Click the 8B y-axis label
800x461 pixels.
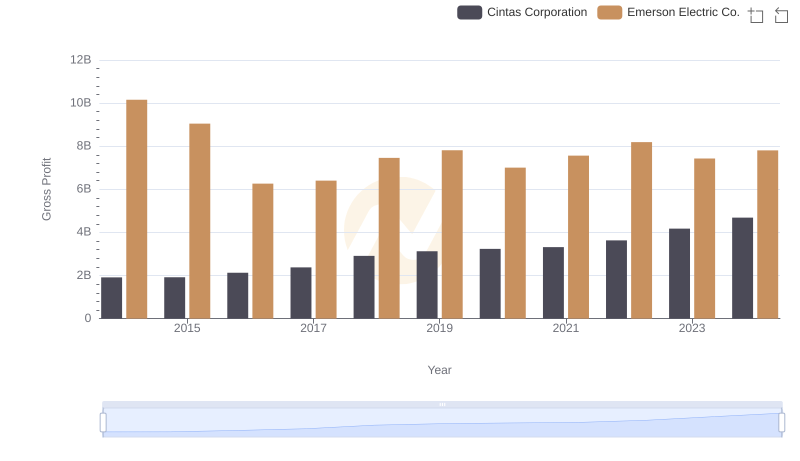84,146
